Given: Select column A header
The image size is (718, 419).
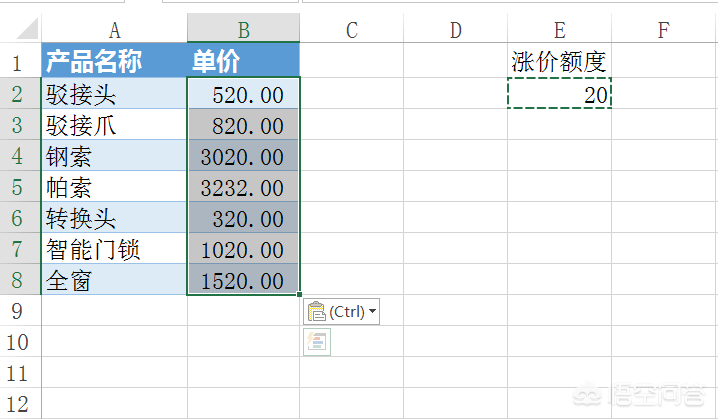Looking at the screenshot, I should 114,29.
